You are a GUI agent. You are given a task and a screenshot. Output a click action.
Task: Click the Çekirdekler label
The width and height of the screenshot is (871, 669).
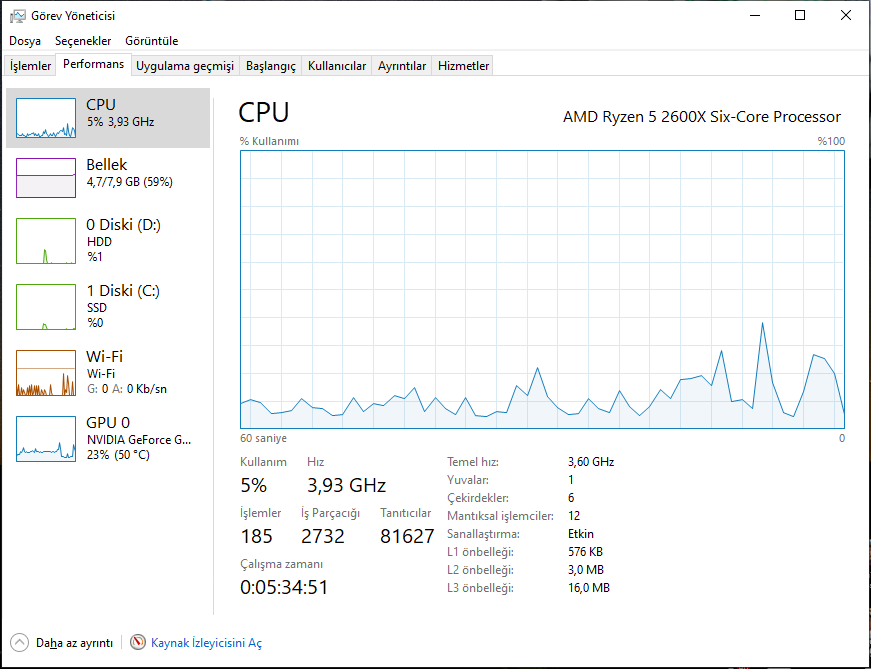click(478, 498)
